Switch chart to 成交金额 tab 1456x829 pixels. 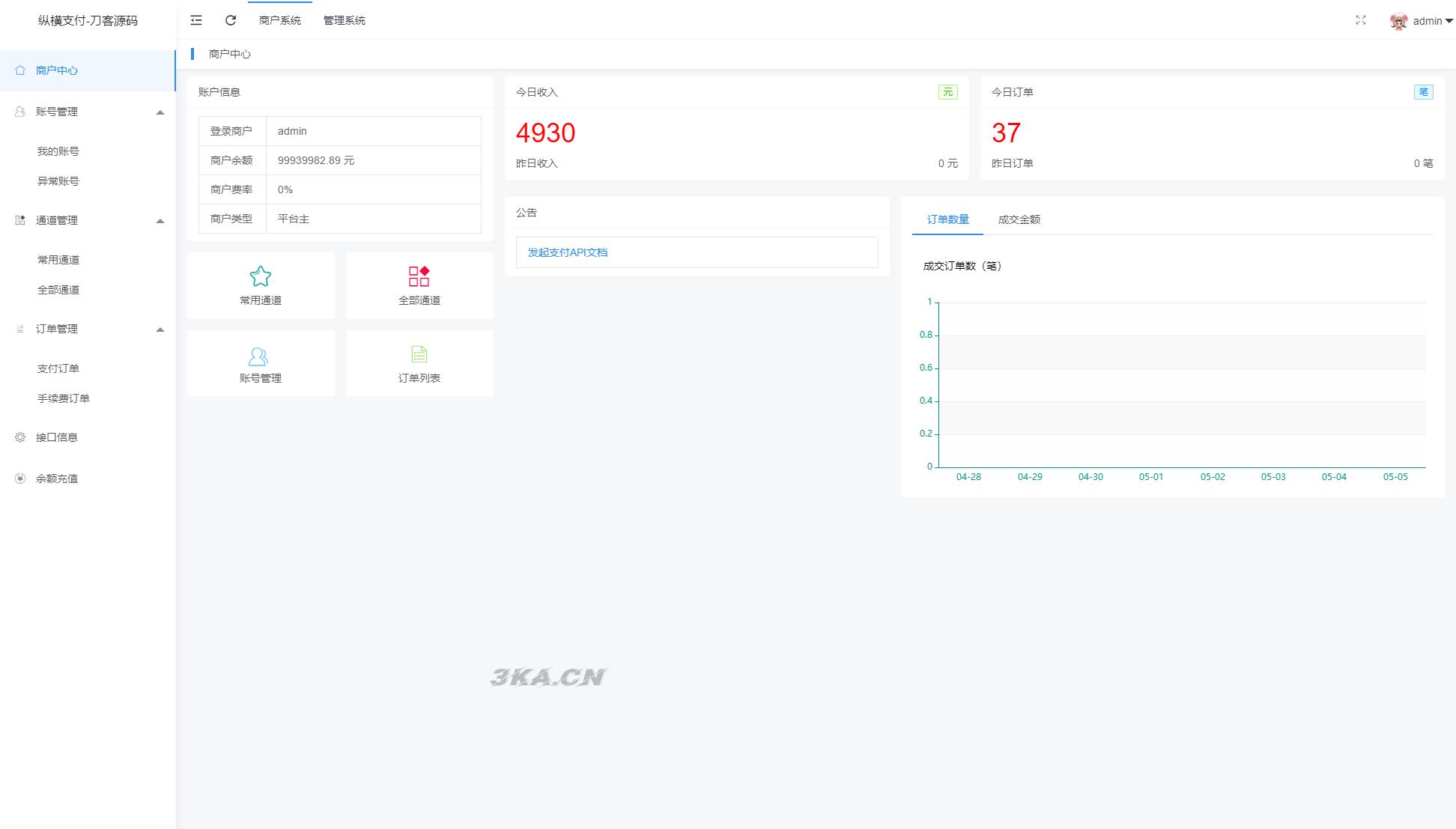pos(1019,219)
